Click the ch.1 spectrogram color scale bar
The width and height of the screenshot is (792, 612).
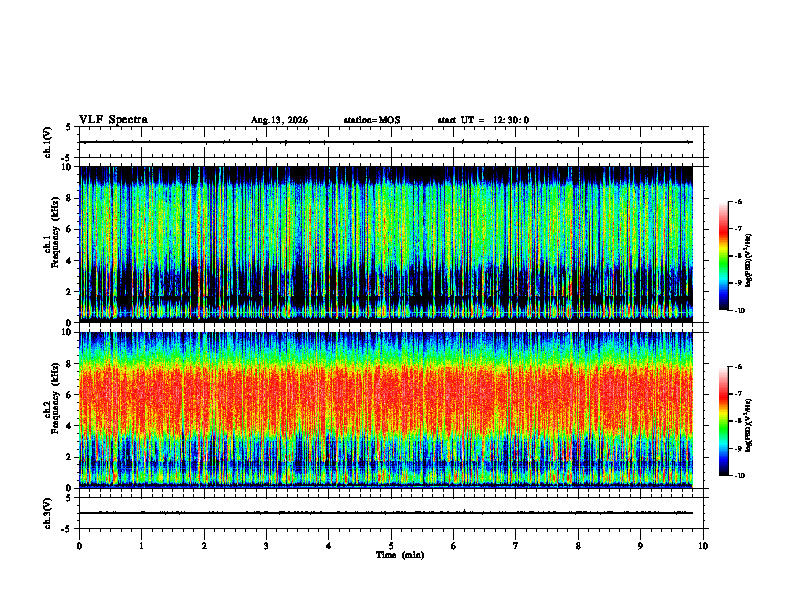[x=723, y=256]
